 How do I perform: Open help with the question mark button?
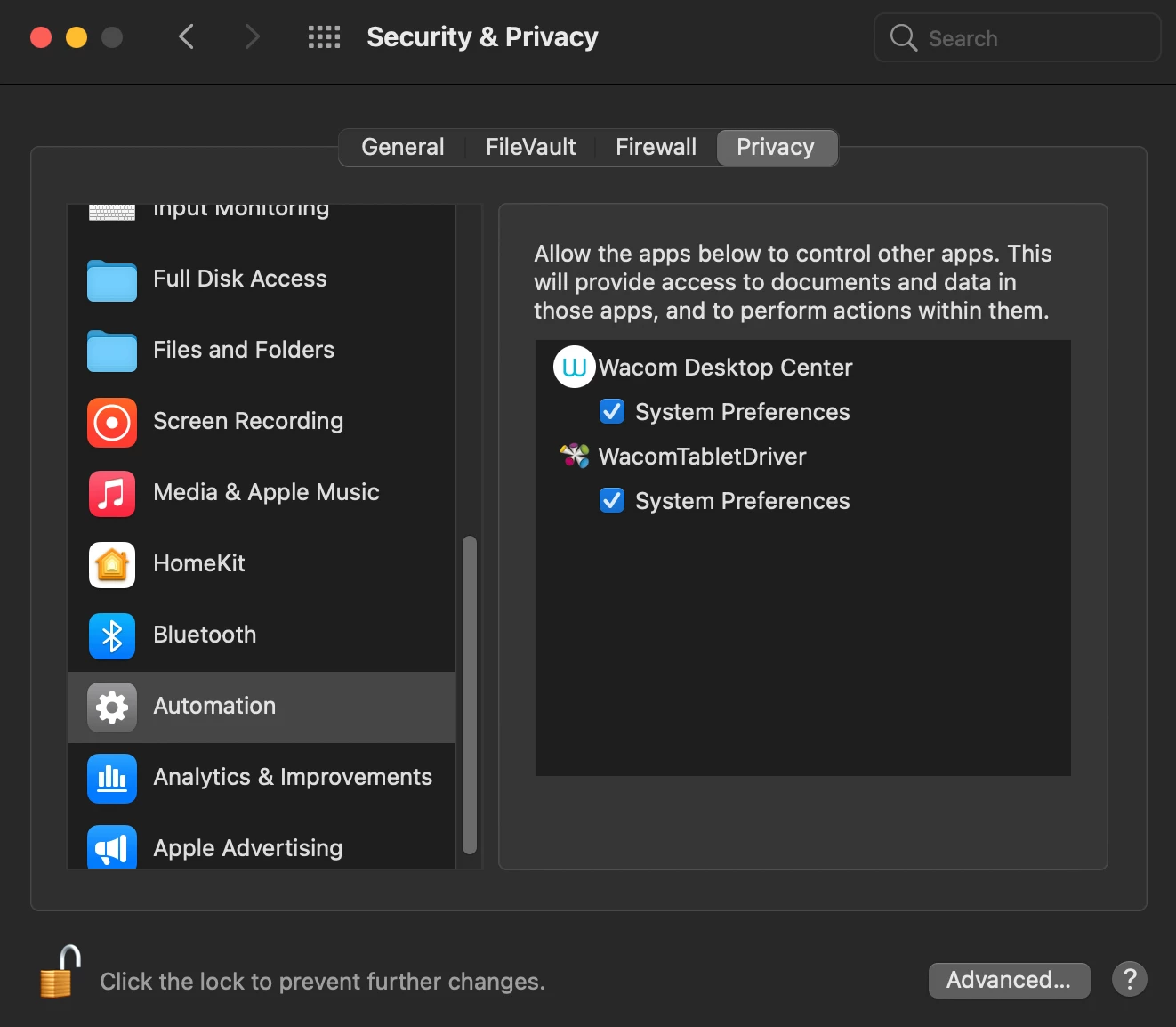[1130, 980]
